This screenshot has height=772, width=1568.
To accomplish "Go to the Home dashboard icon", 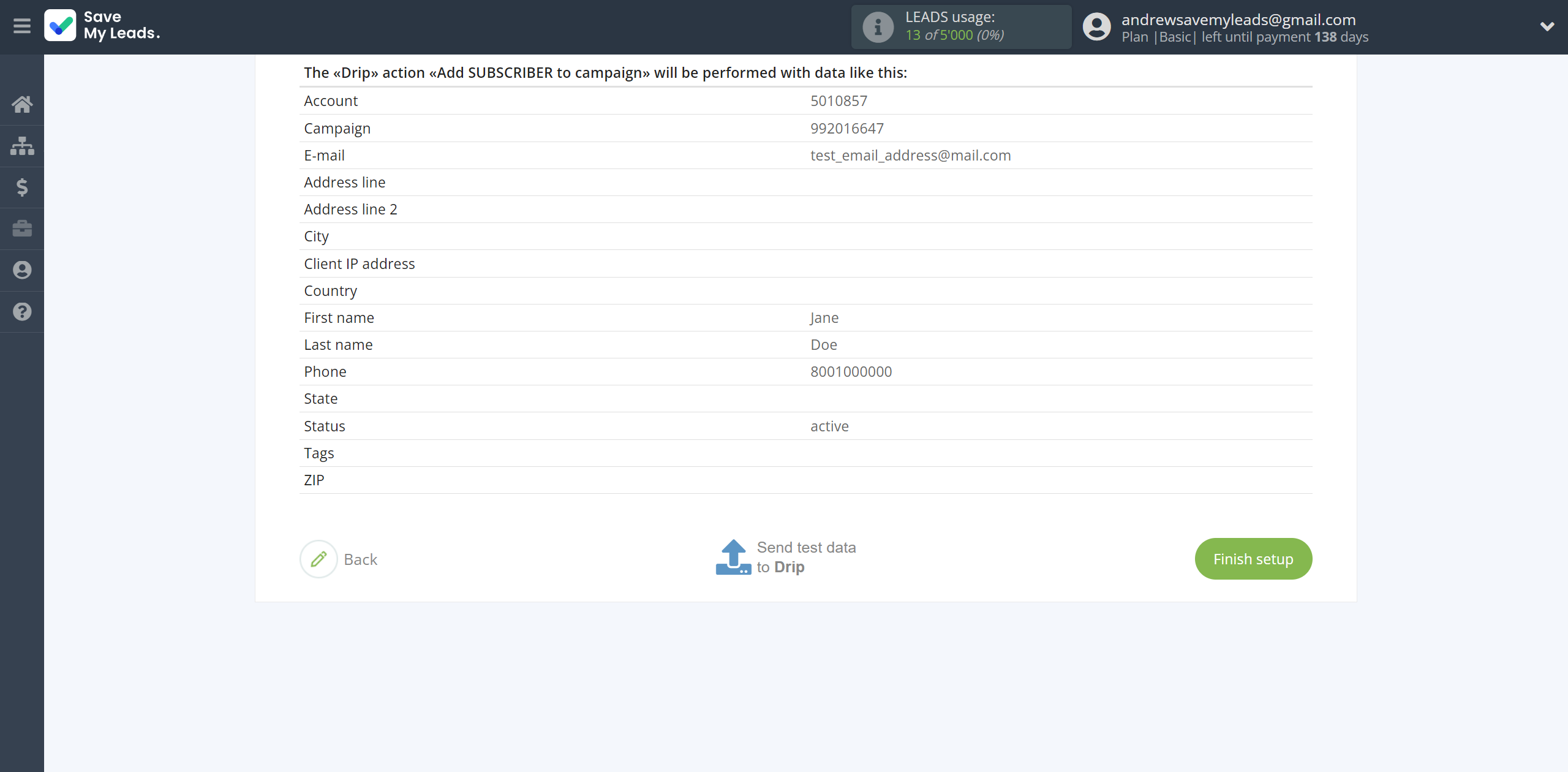I will click(x=22, y=104).
